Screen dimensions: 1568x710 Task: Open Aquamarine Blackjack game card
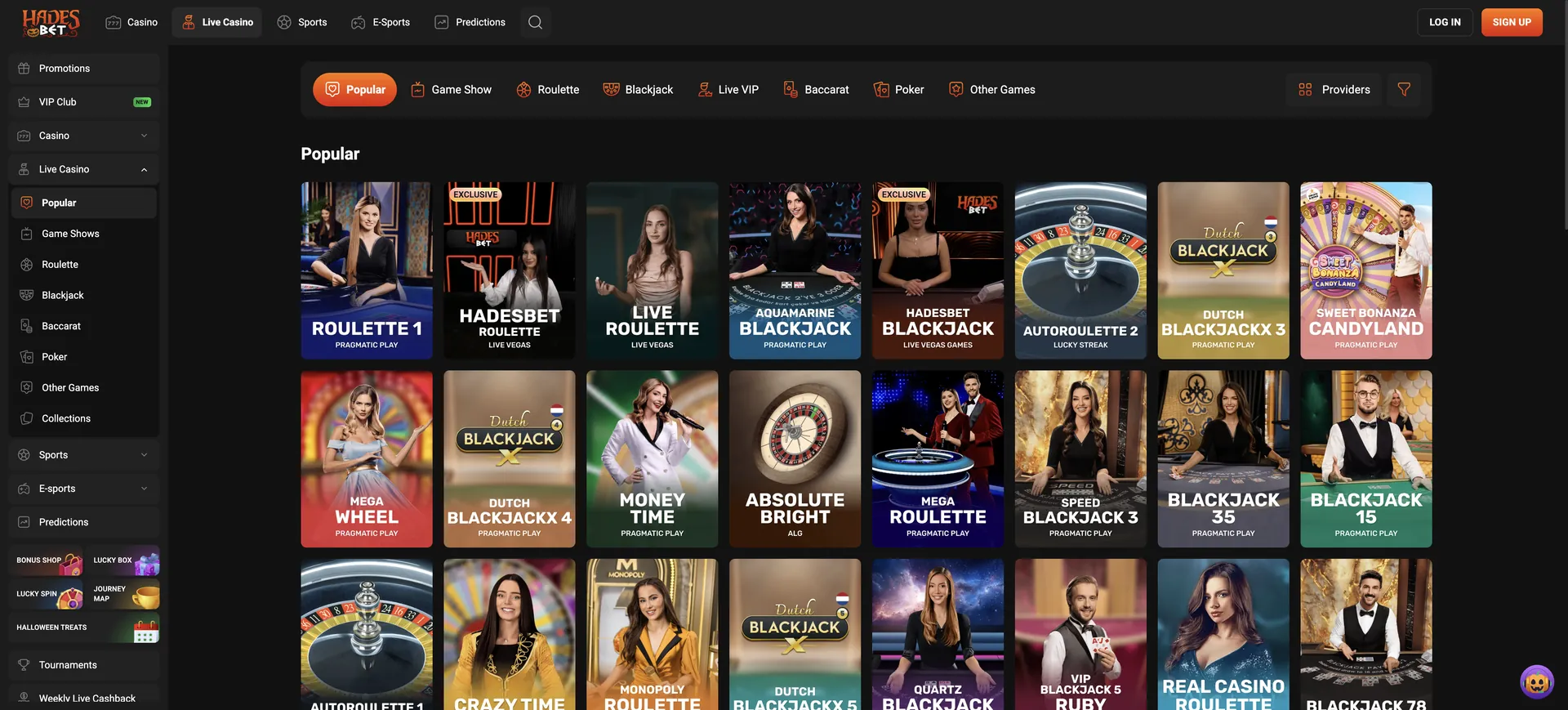(795, 270)
